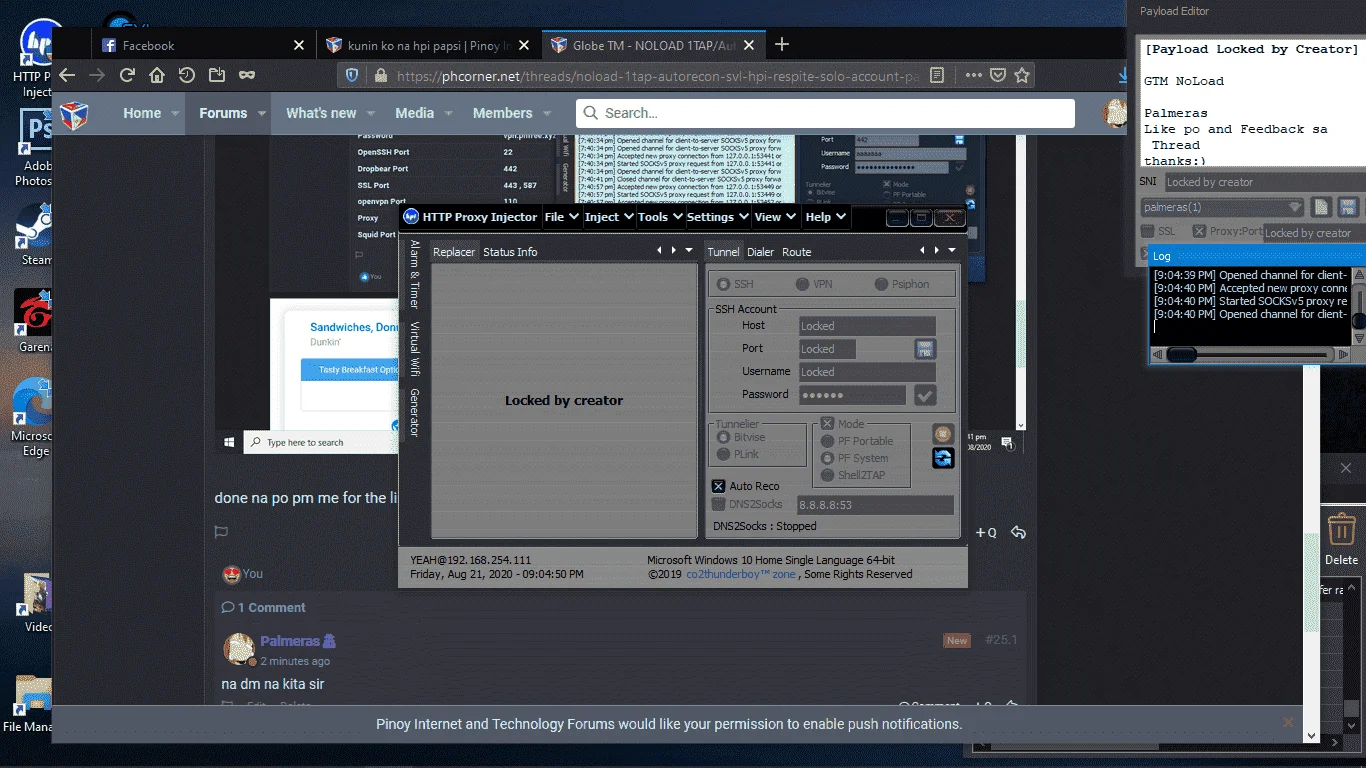Open Steam desktop shortcut
Image resolution: width=1366 pixels, height=768 pixels.
(36, 233)
